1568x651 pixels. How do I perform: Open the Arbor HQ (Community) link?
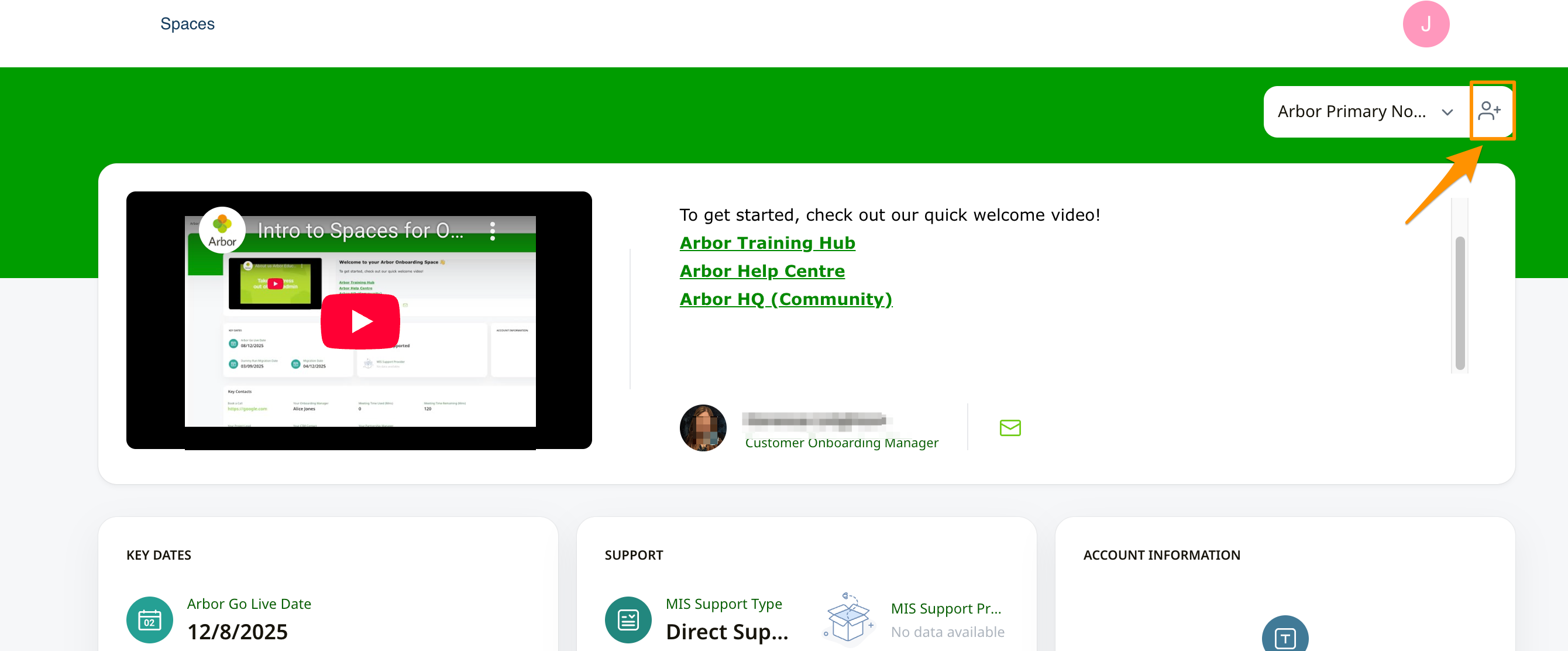coord(785,299)
